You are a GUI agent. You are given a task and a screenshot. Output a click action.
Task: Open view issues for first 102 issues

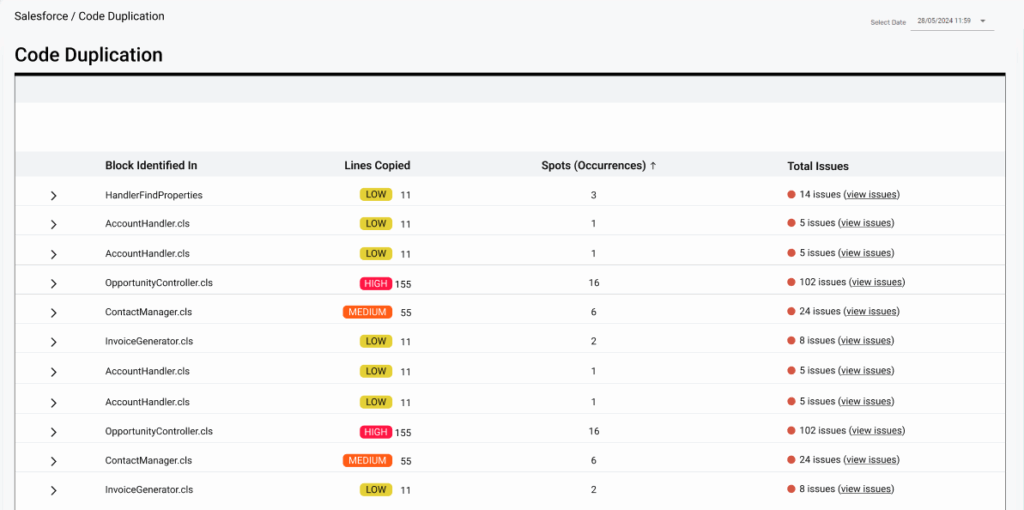877,283
